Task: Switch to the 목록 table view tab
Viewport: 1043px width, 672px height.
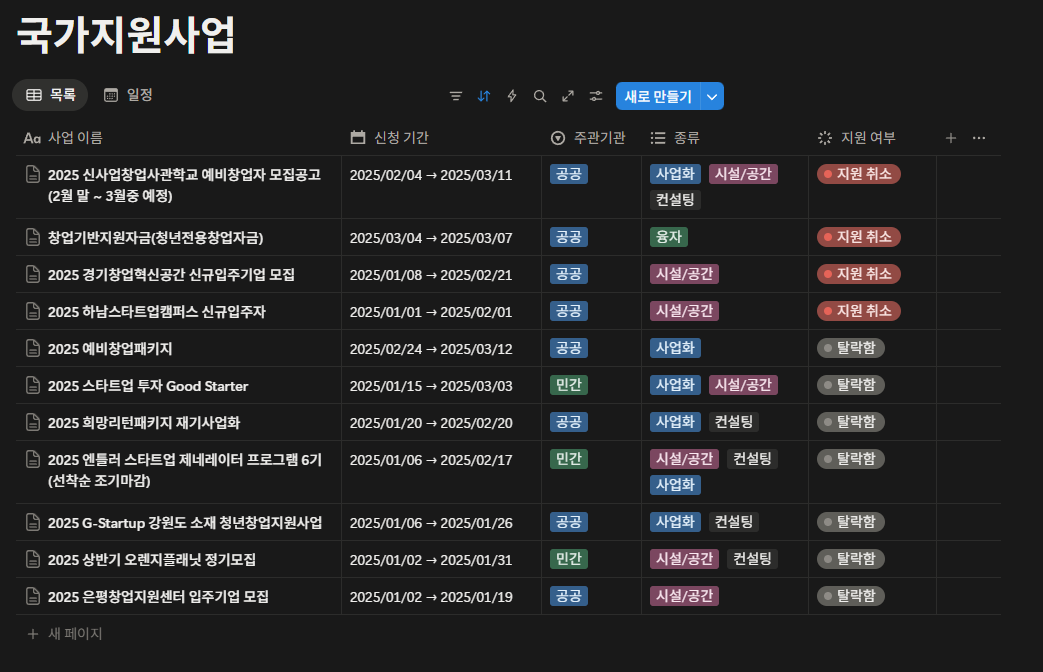Action: coord(50,95)
